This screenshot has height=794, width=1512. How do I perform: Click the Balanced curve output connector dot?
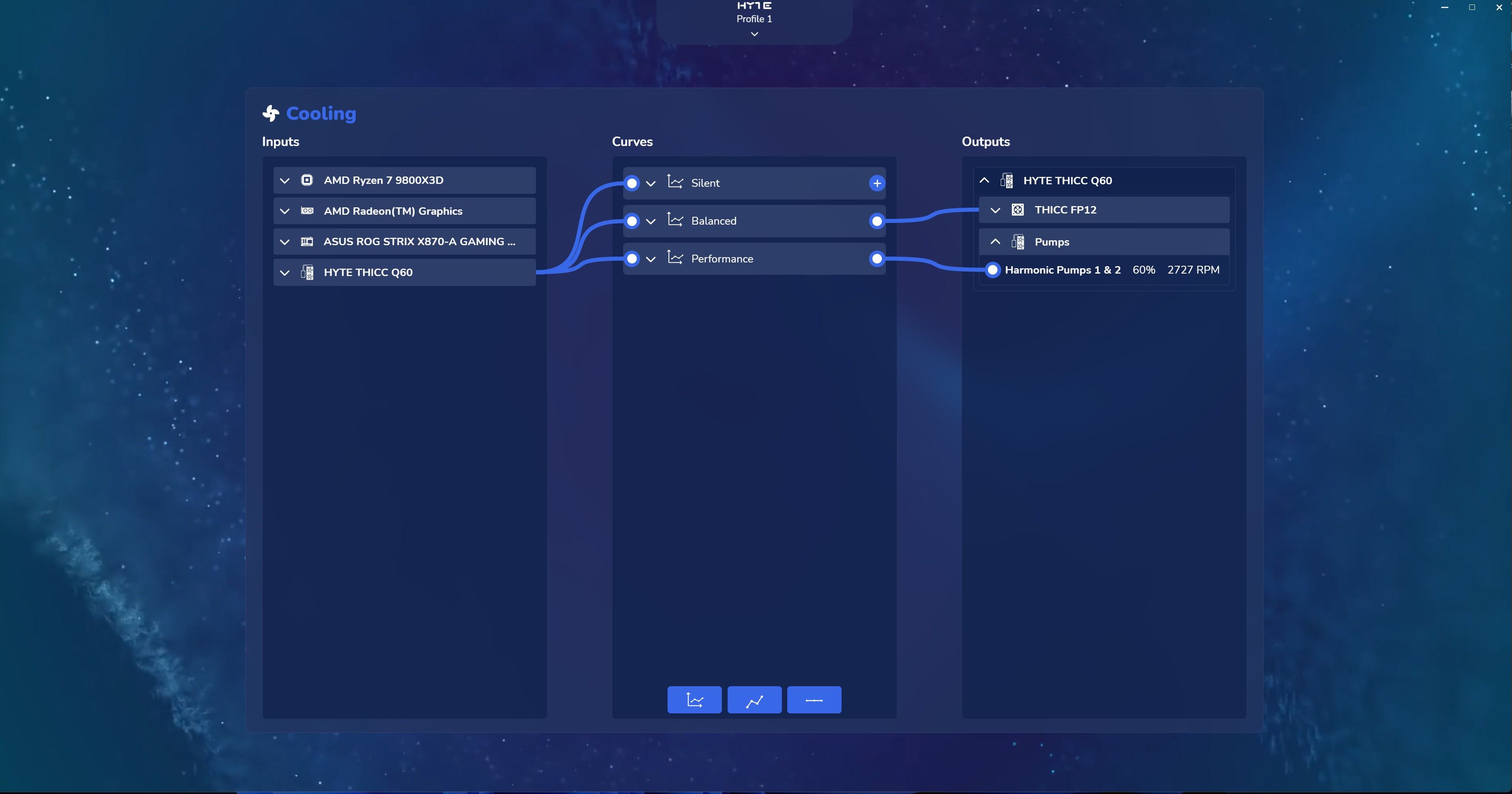pos(877,221)
